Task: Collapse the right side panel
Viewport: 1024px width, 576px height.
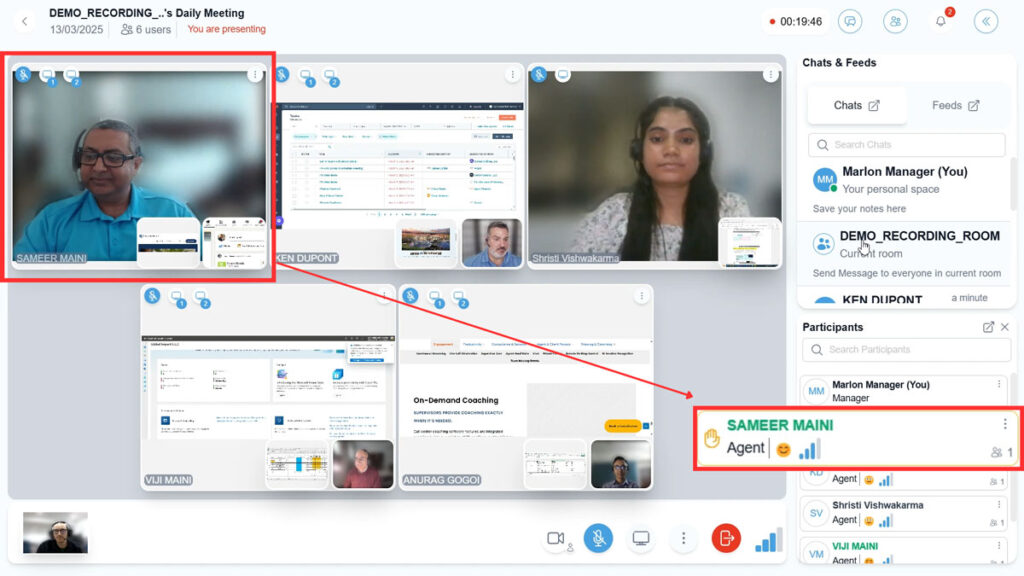Action: point(986,21)
